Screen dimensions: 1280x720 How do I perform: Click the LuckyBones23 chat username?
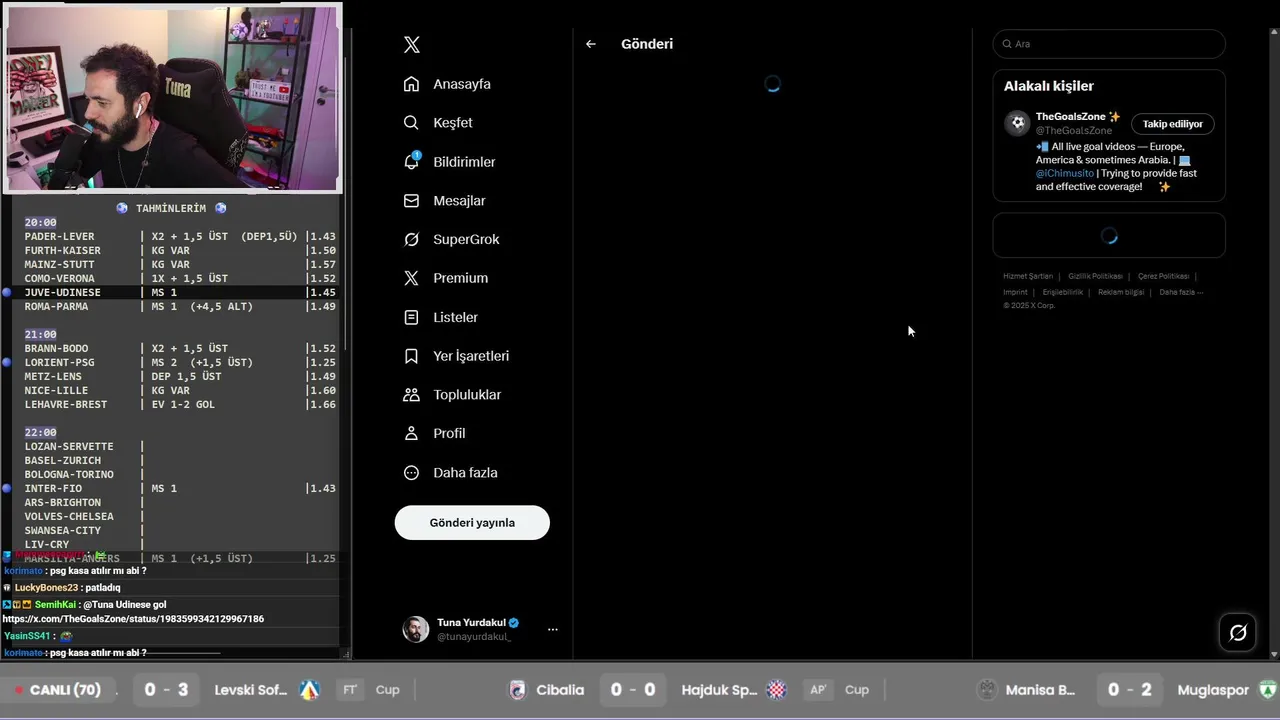coord(46,588)
